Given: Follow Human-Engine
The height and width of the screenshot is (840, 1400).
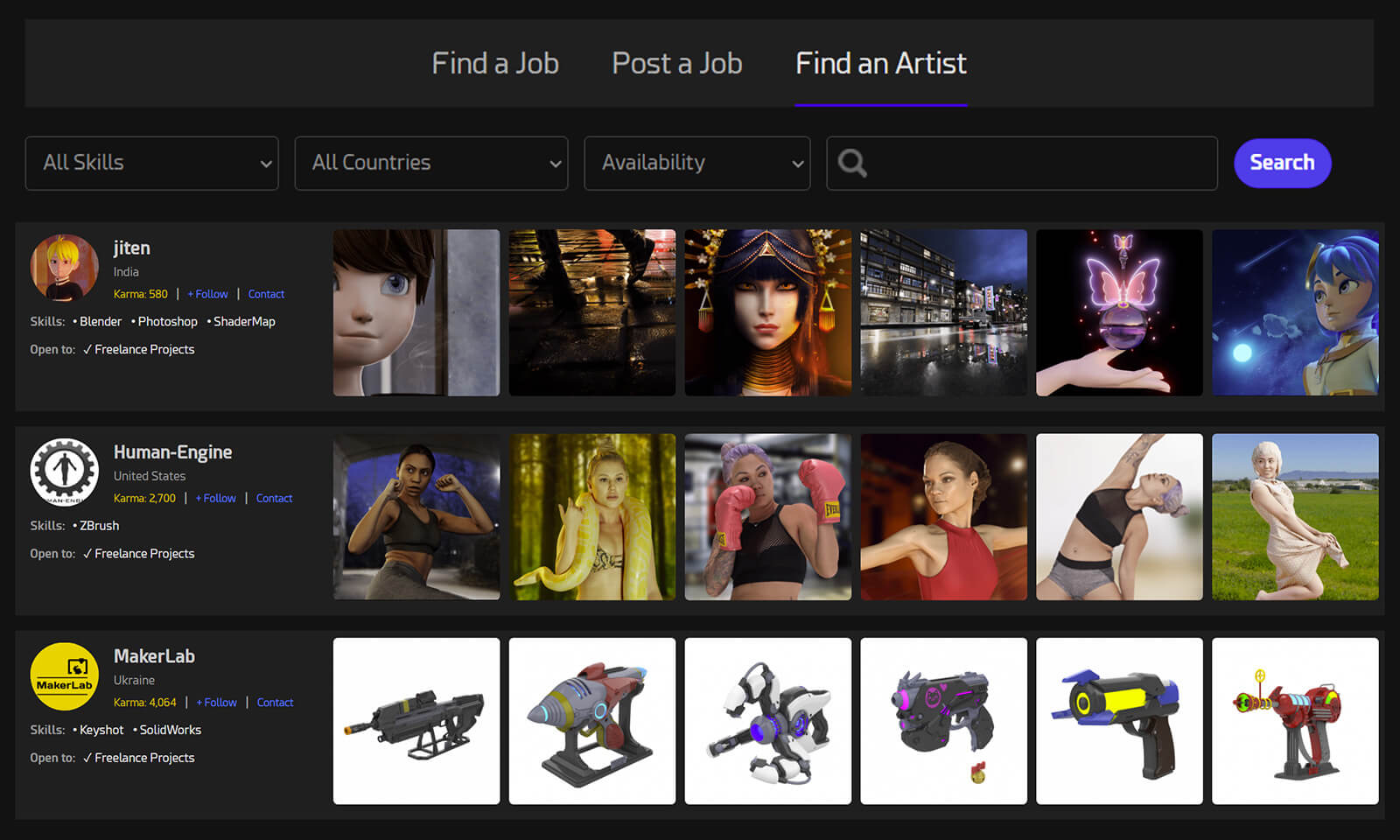Looking at the screenshot, I should (216, 498).
